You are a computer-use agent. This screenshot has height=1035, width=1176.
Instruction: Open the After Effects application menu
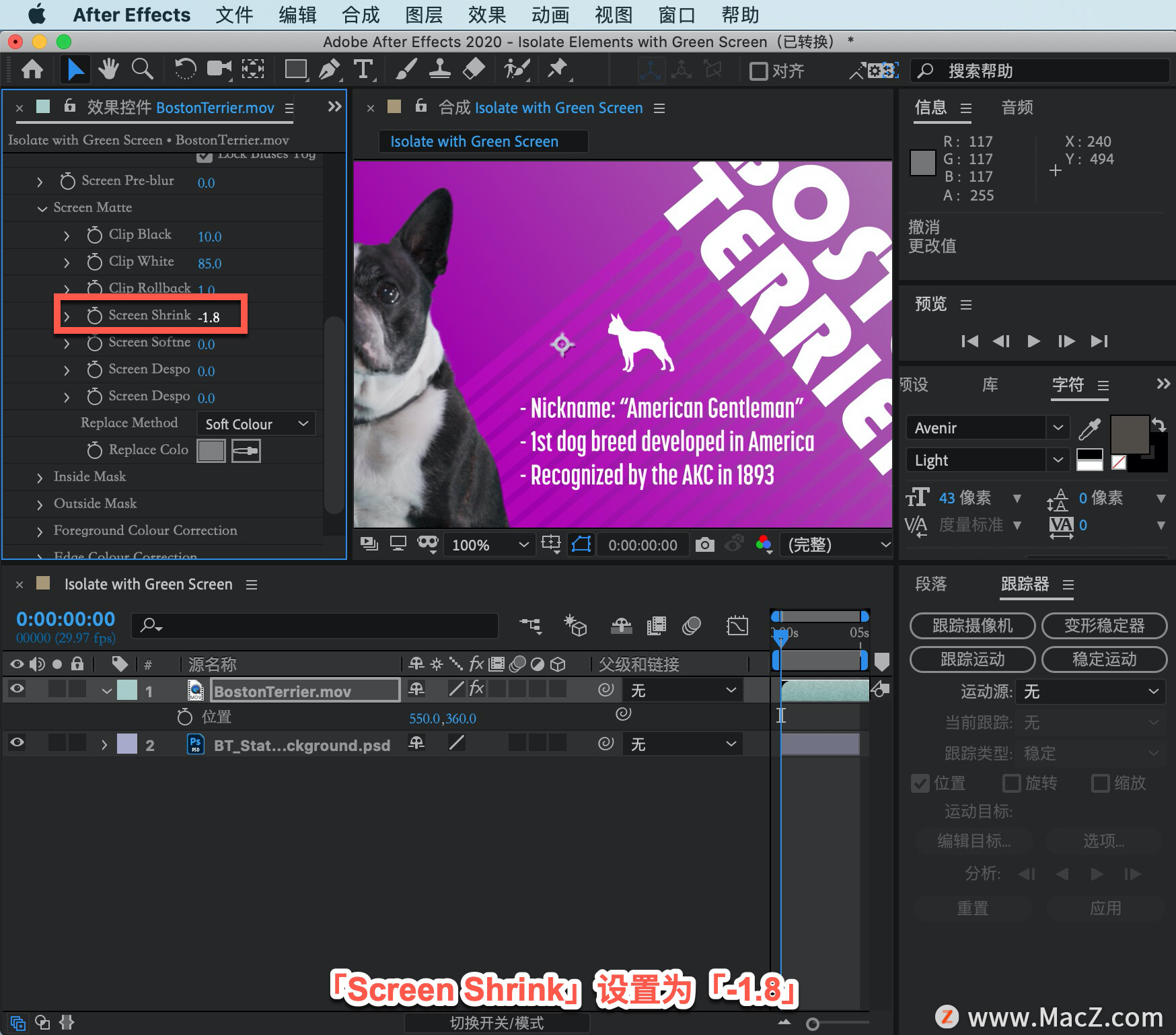point(132,15)
